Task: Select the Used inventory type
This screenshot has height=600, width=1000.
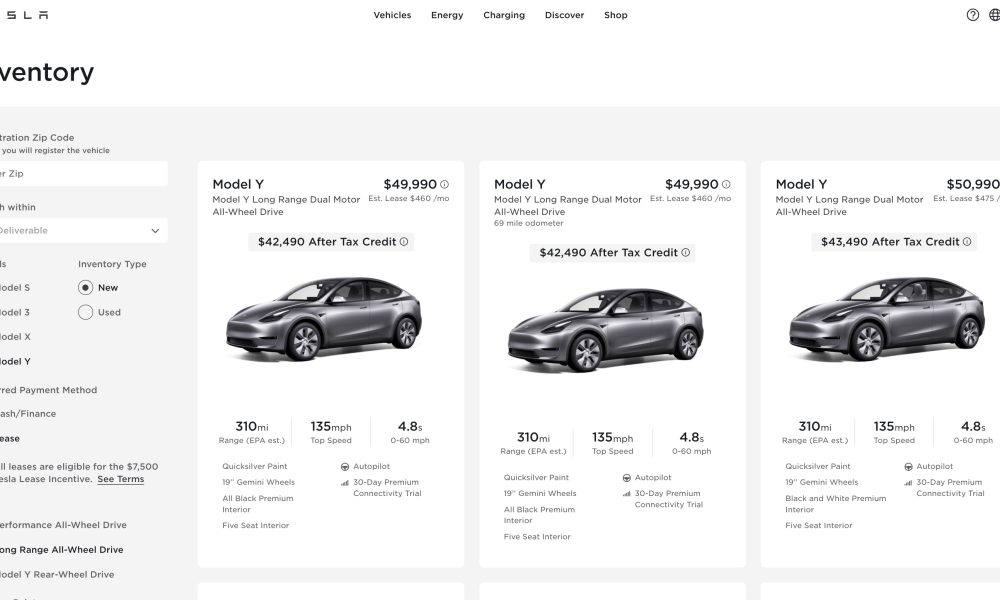Action: click(x=85, y=312)
